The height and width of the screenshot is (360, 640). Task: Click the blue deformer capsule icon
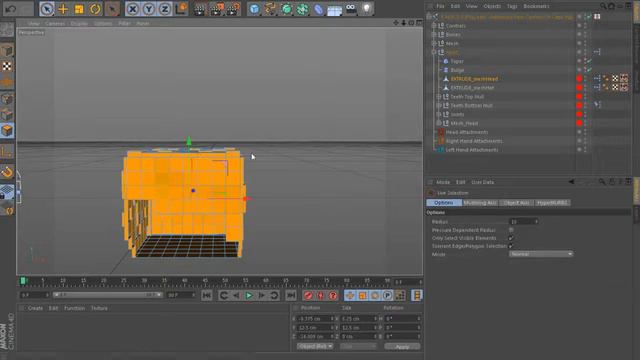click(318, 9)
